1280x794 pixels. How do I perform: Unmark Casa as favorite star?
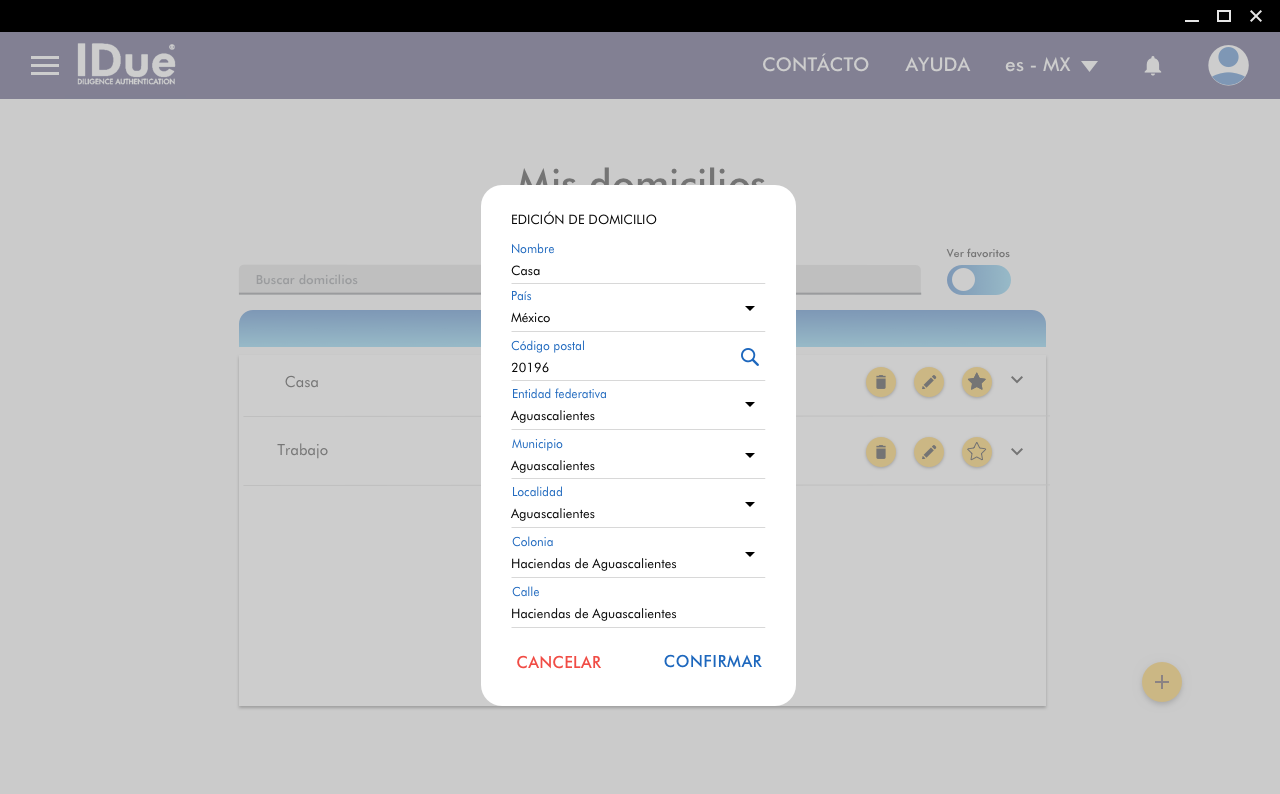(977, 382)
